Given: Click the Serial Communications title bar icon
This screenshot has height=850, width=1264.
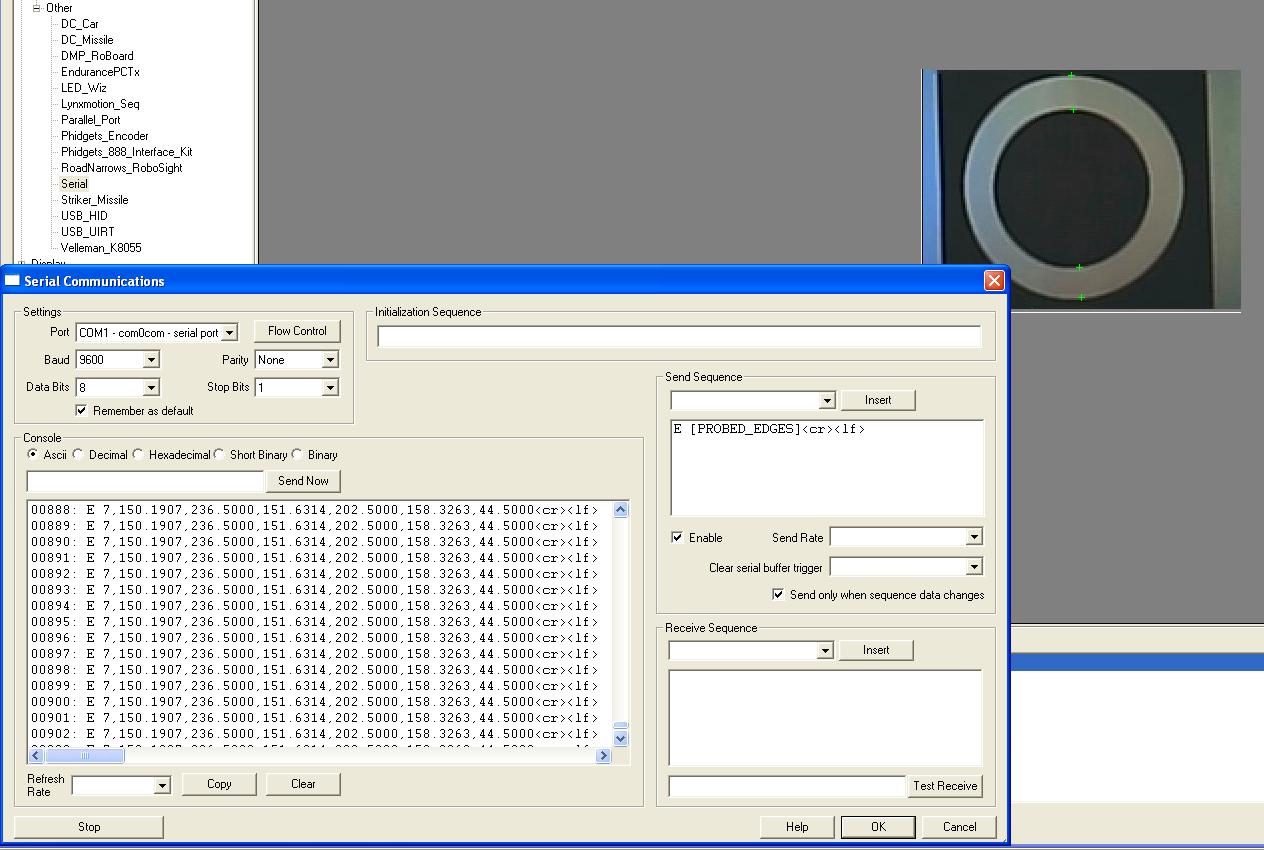Looking at the screenshot, I should pyautogui.click(x=13, y=281).
